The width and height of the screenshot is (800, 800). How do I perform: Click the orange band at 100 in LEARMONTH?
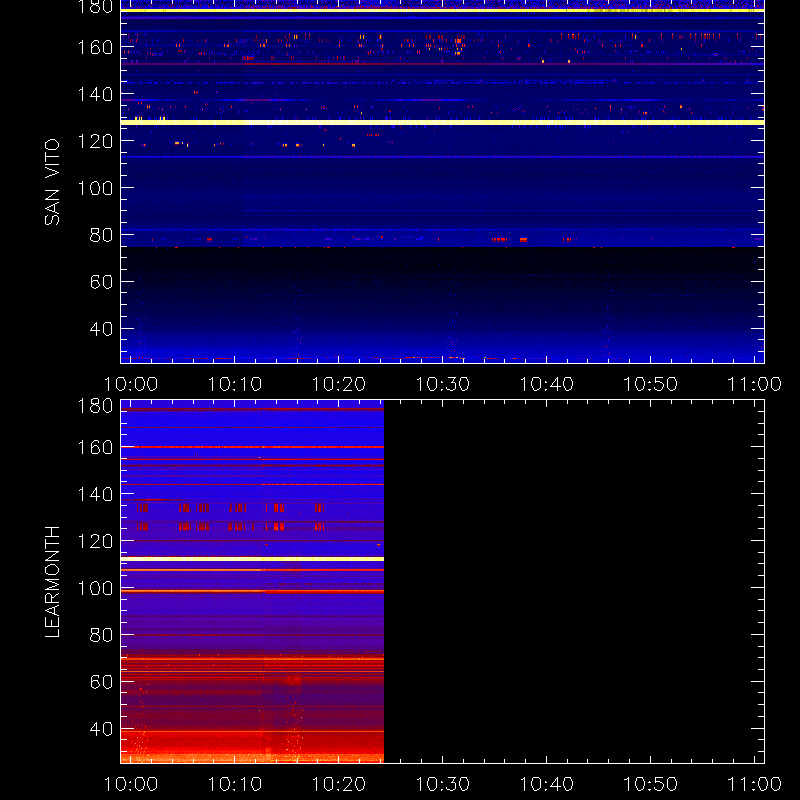[252, 591]
